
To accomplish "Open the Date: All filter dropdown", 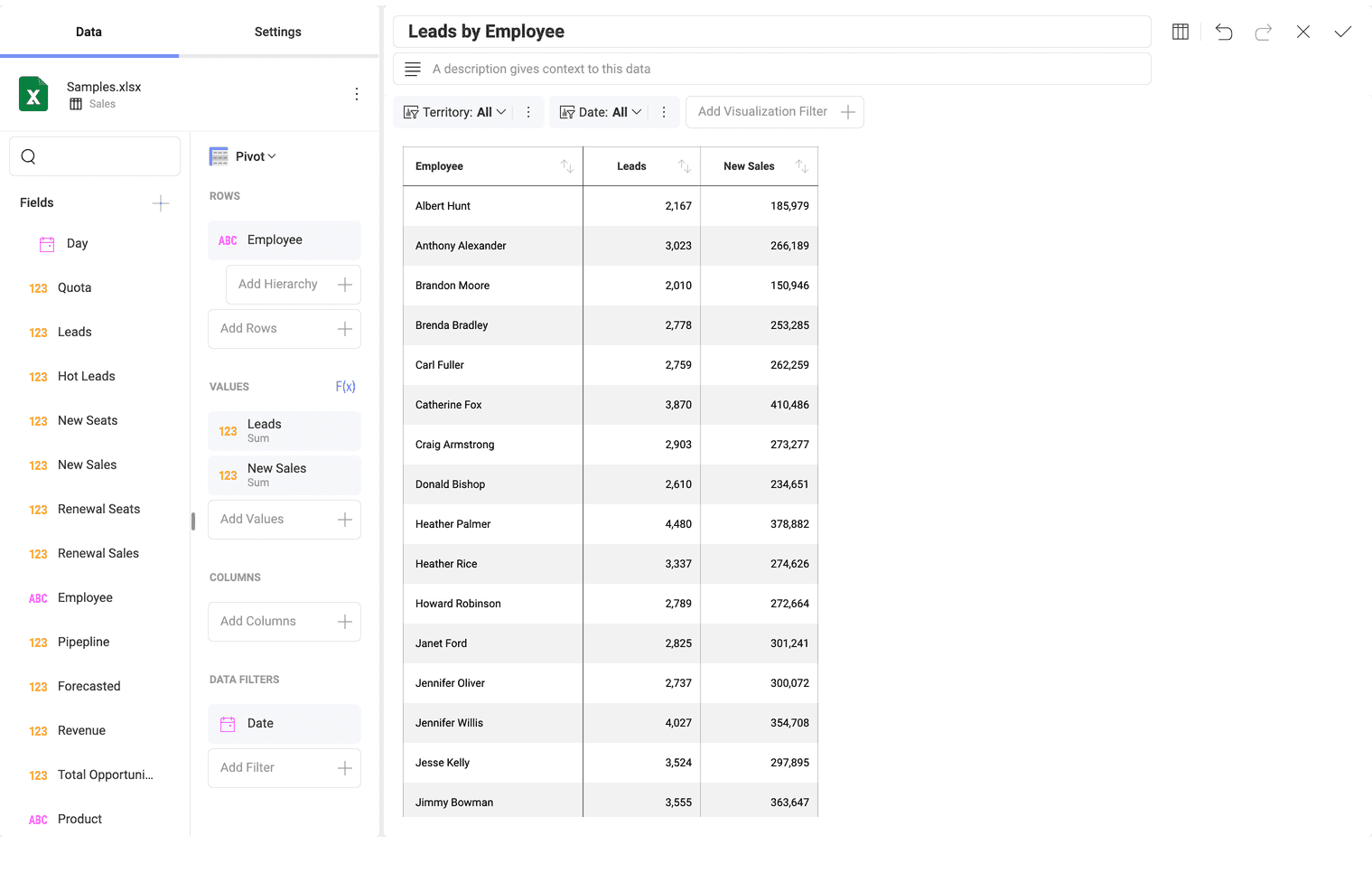I will [601, 112].
